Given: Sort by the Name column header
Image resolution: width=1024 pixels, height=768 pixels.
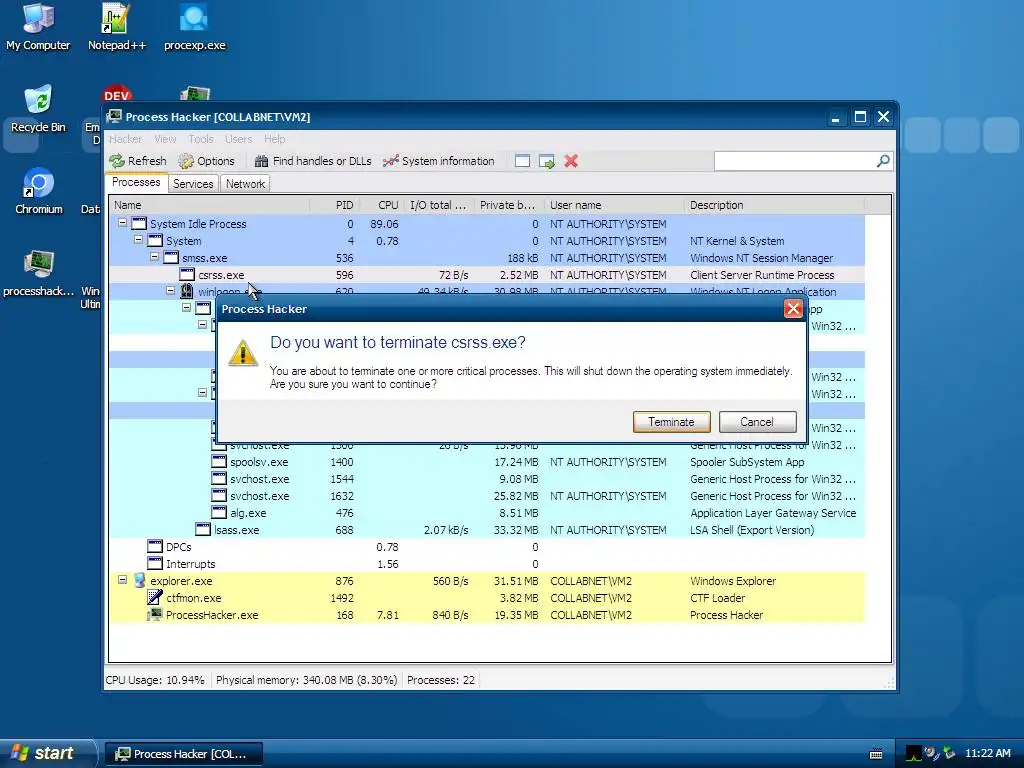Looking at the screenshot, I should 209,205.
